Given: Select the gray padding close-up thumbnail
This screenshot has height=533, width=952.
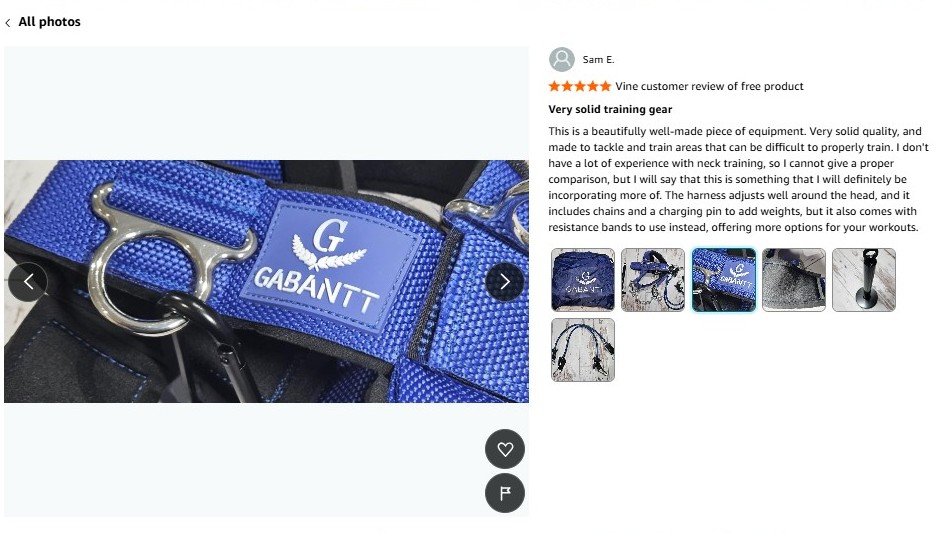Looking at the screenshot, I should [x=794, y=280].
